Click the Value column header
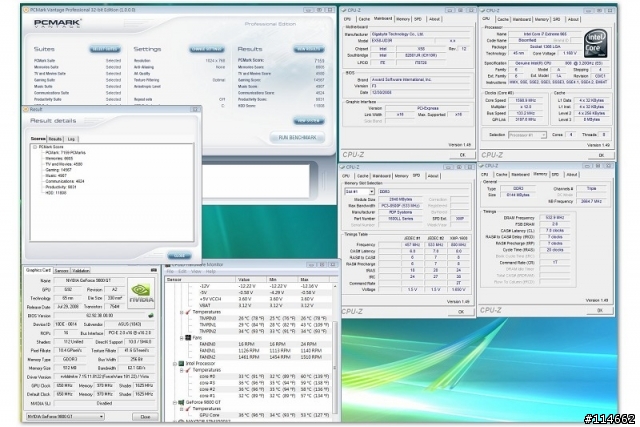 [251, 280]
